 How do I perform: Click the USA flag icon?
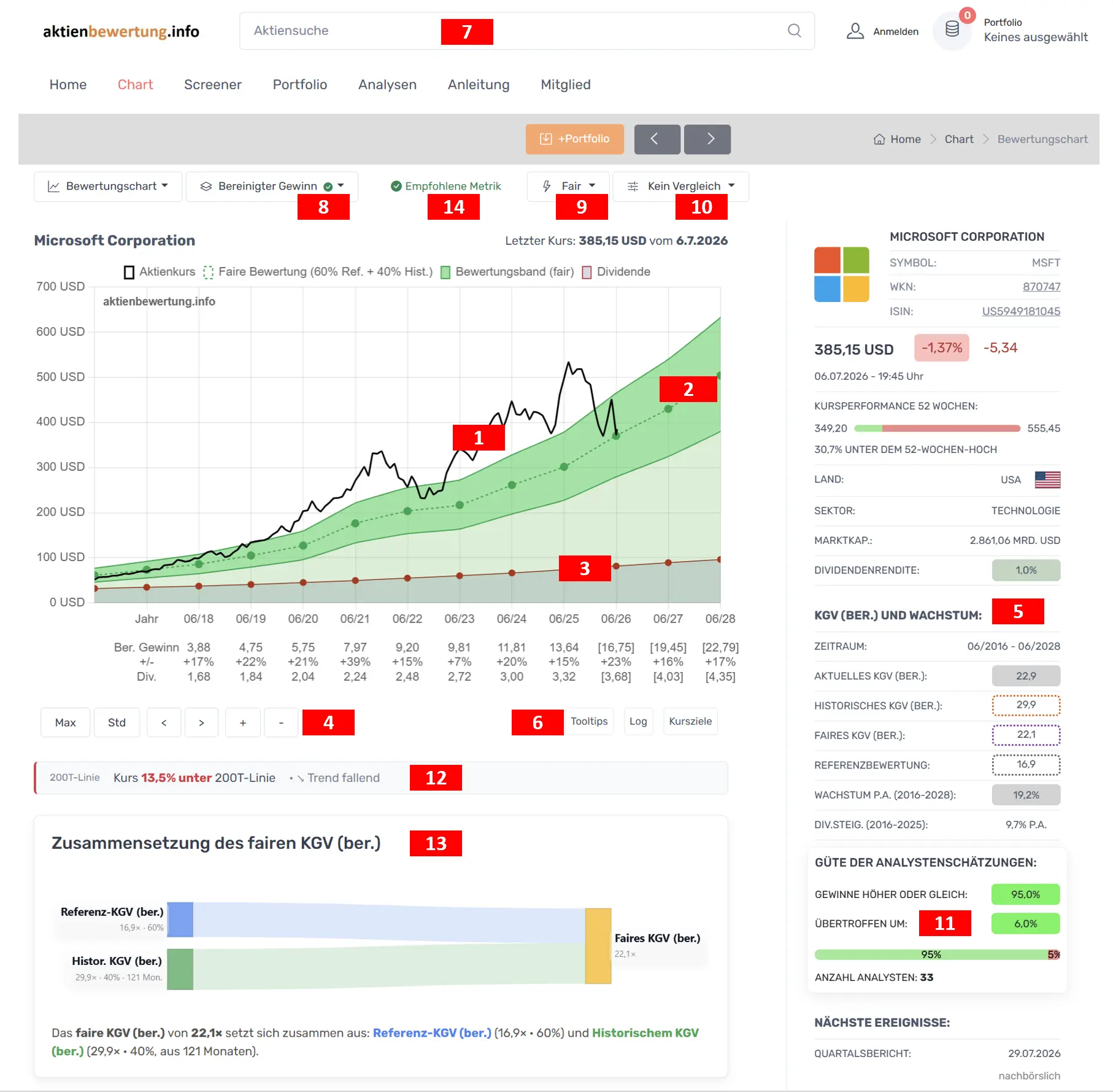(x=1047, y=479)
